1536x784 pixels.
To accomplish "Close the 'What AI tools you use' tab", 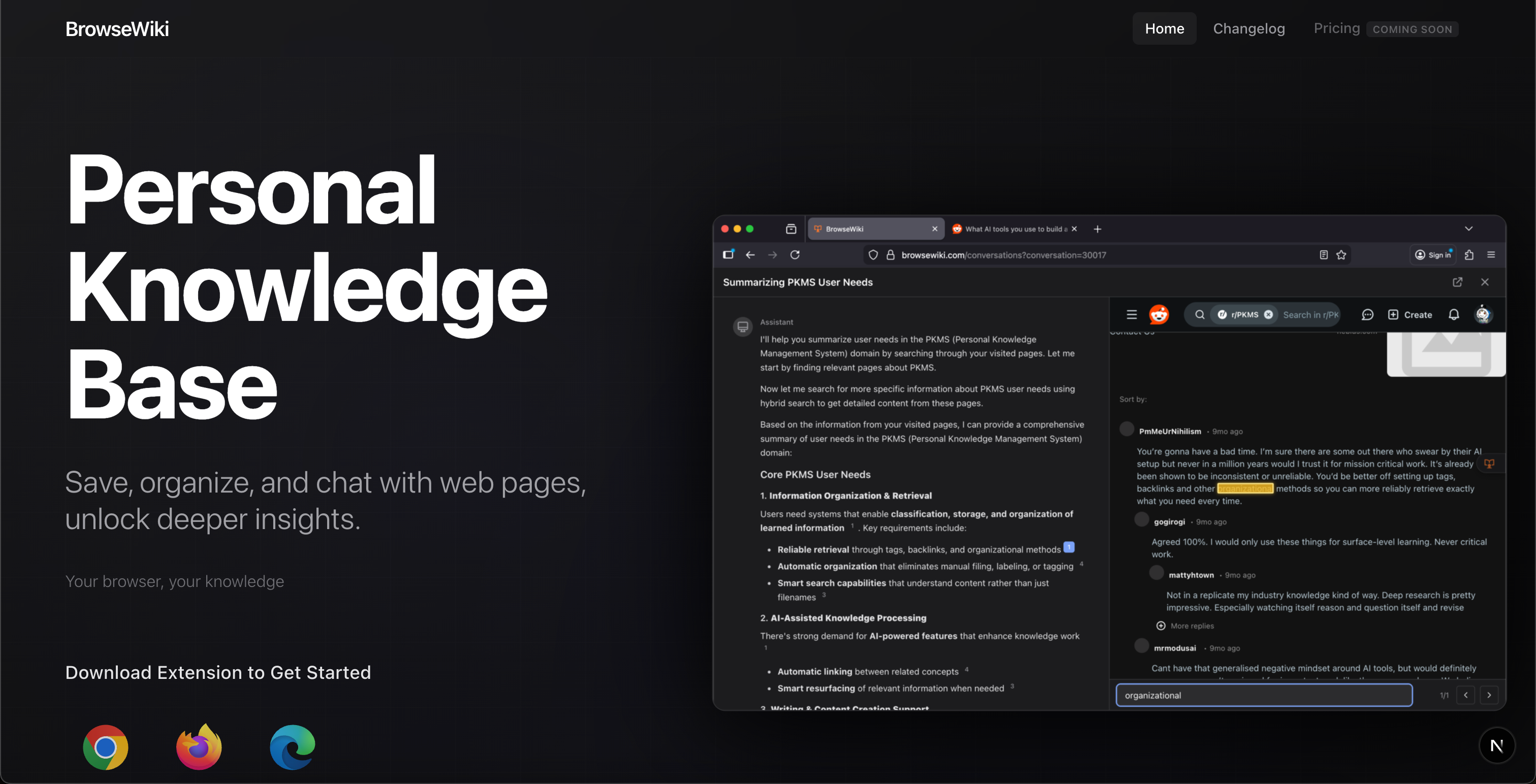I will [1074, 229].
